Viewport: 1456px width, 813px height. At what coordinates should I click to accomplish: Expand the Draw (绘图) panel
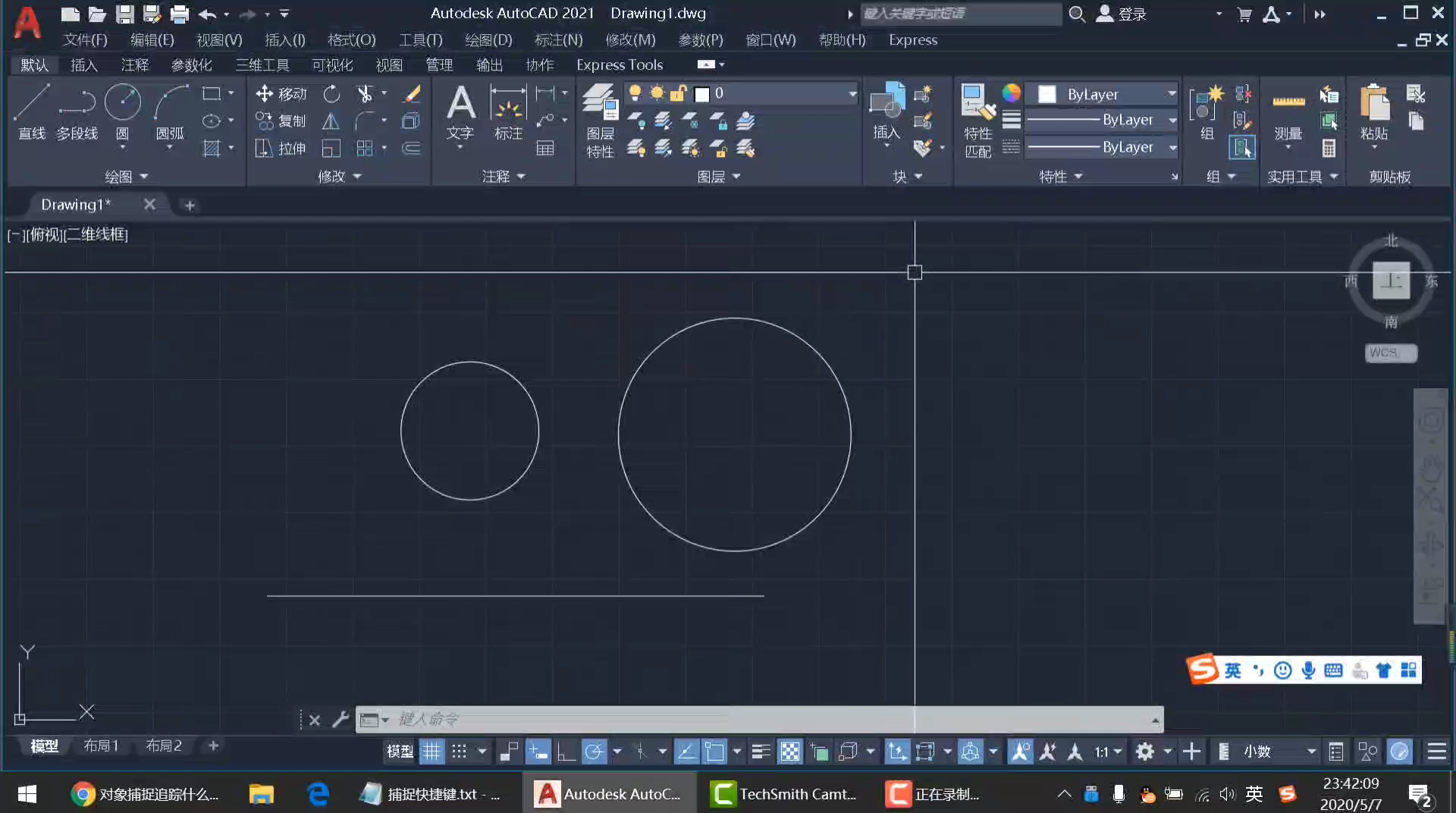[126, 177]
